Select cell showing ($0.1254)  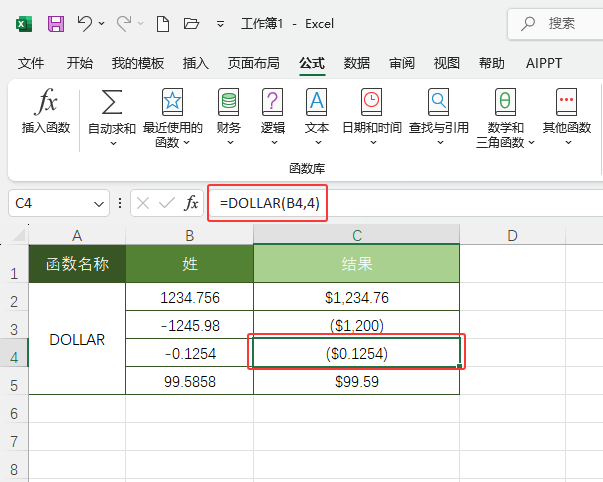tap(356, 353)
